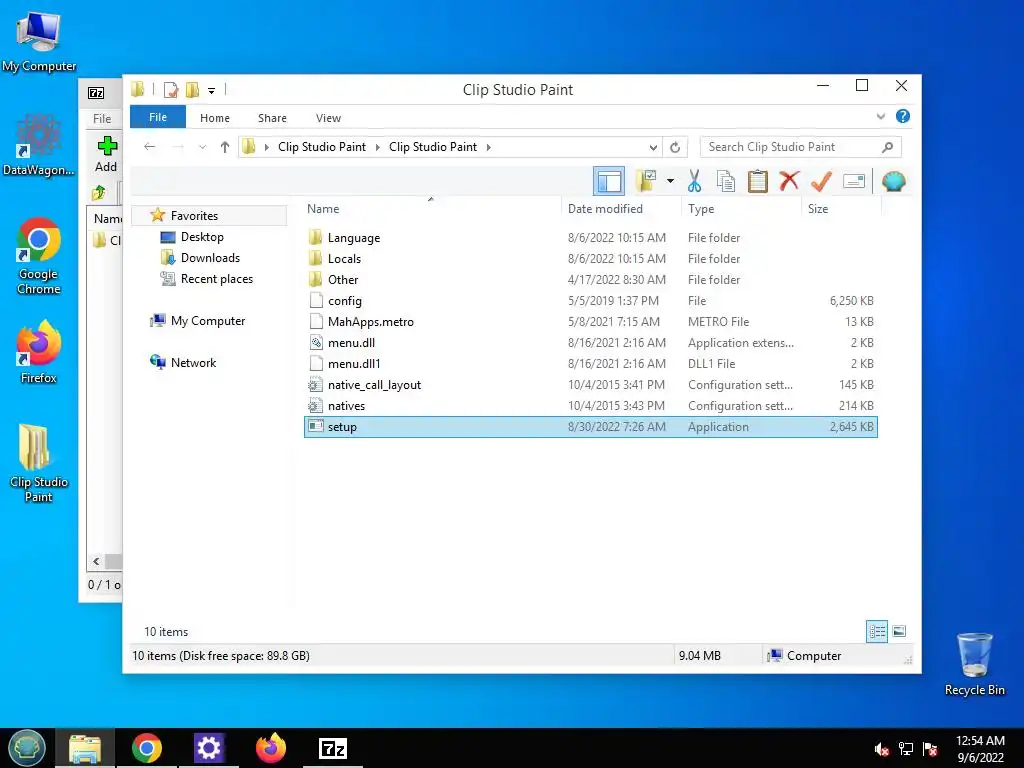Select the MahApps.metro file
The width and height of the screenshot is (1024, 768).
point(590,321)
